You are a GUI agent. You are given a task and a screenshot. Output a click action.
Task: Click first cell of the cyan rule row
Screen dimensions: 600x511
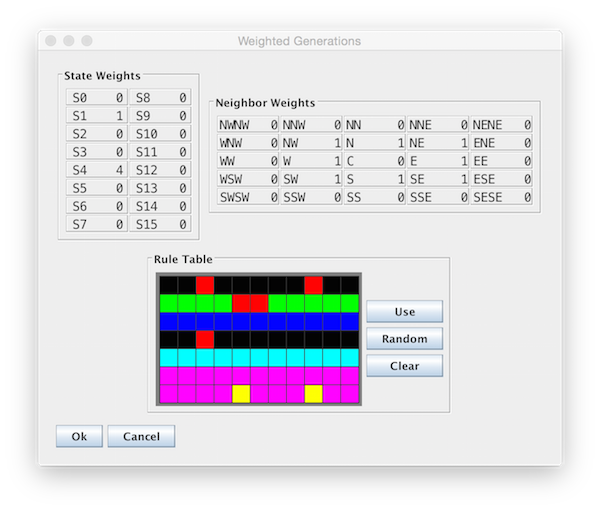click(169, 358)
